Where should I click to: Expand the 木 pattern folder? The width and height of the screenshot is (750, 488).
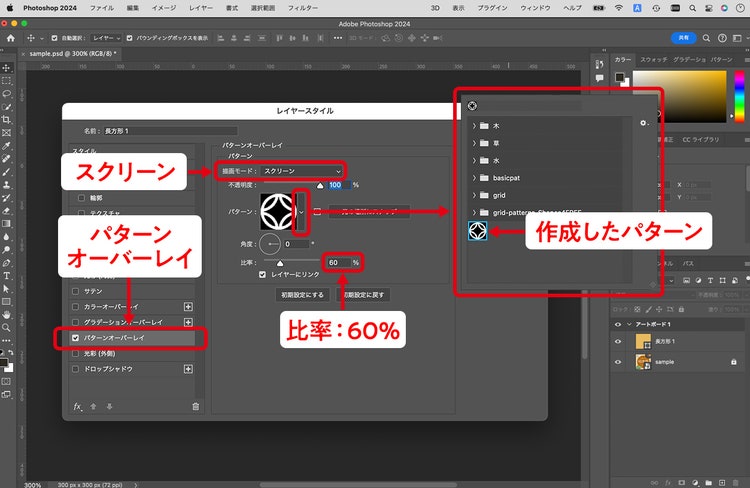tap(474, 126)
